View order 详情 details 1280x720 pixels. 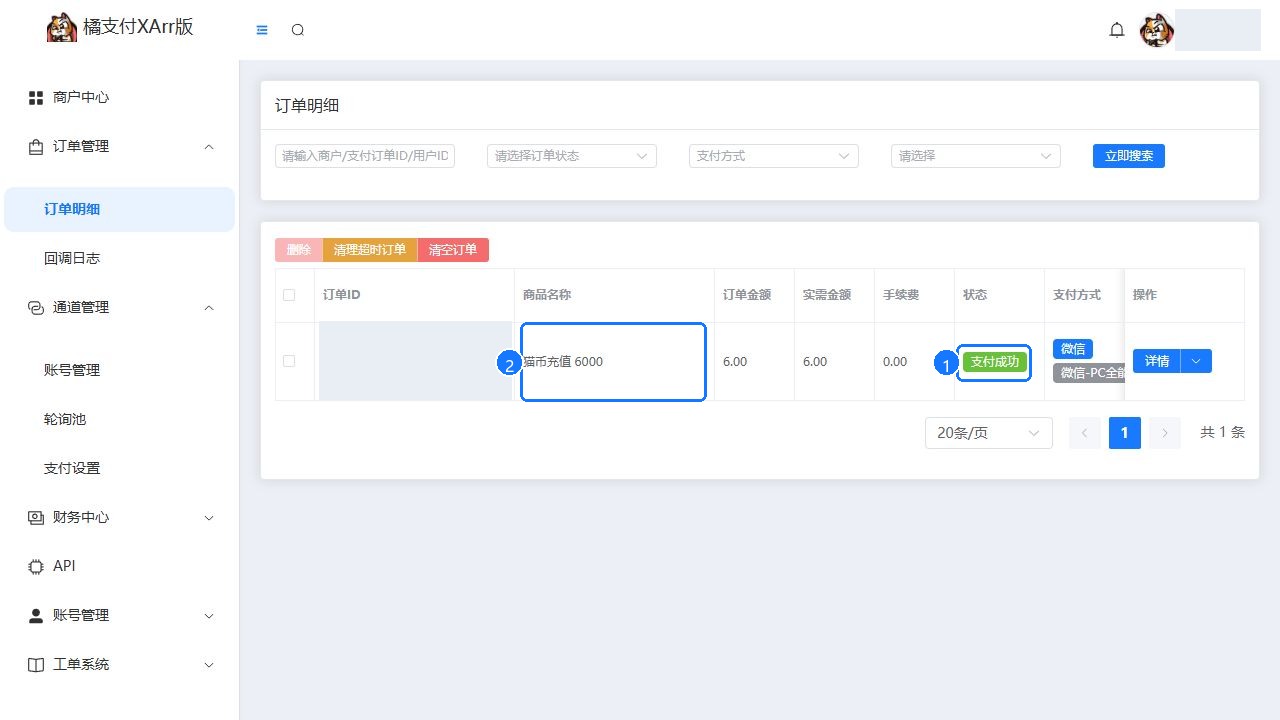pyautogui.click(x=1157, y=361)
